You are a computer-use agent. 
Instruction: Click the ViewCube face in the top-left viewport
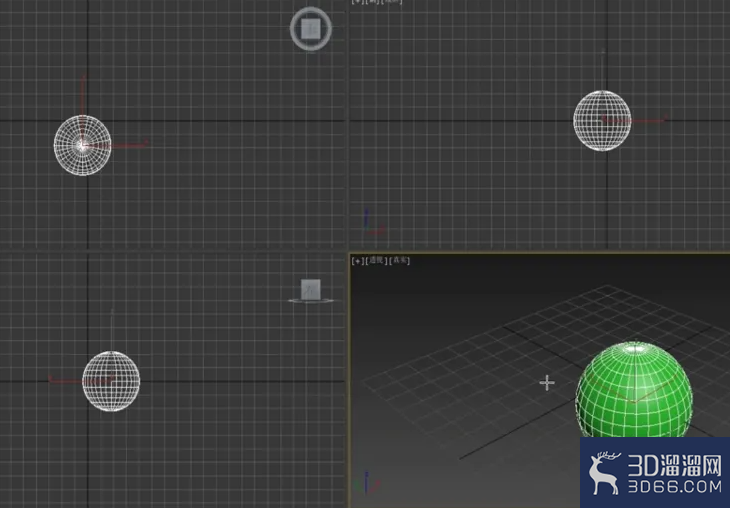point(311,29)
